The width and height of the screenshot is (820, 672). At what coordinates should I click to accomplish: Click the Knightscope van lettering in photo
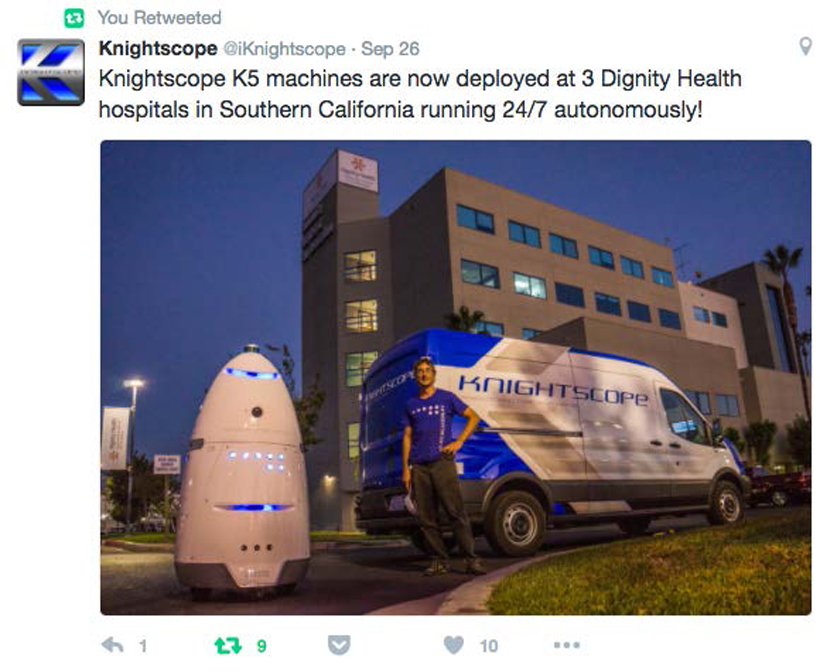click(553, 390)
